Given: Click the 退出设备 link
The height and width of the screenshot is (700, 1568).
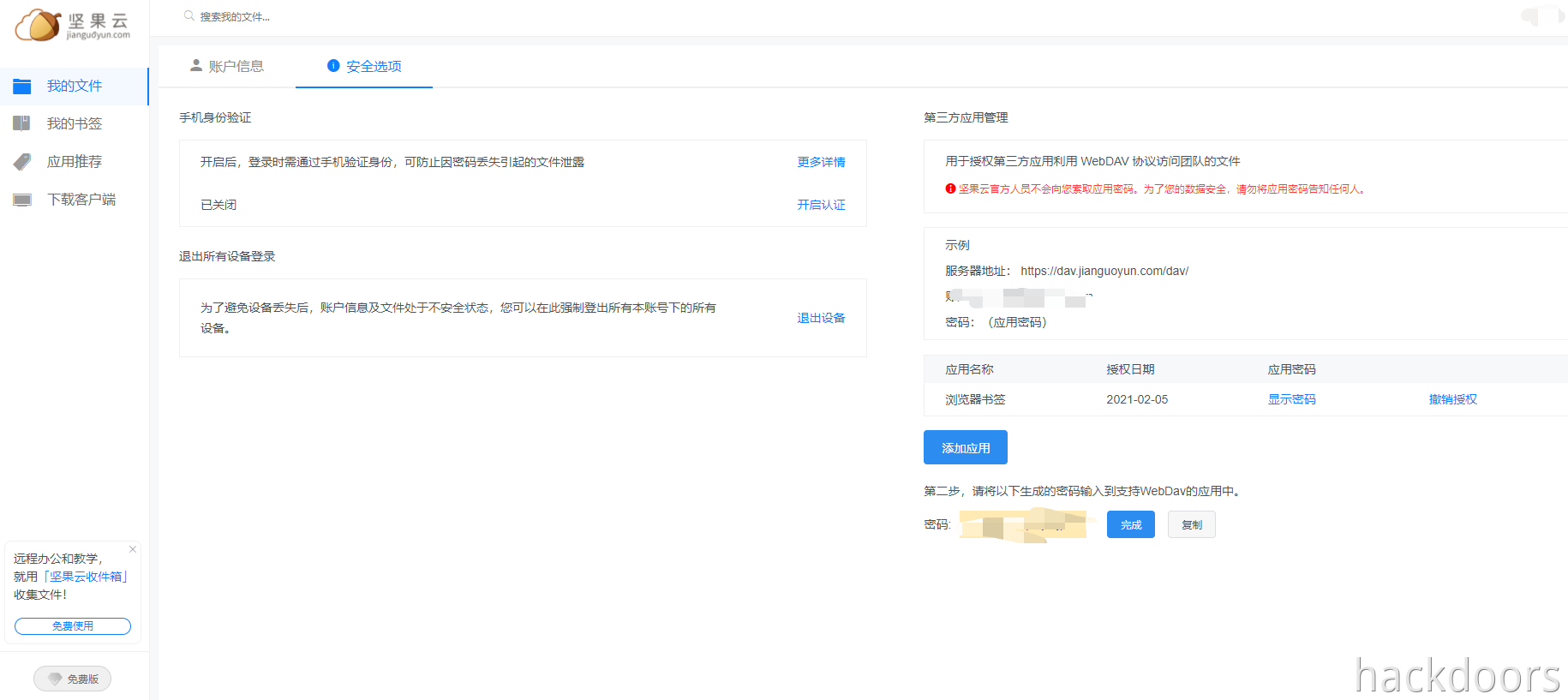Looking at the screenshot, I should (x=821, y=318).
